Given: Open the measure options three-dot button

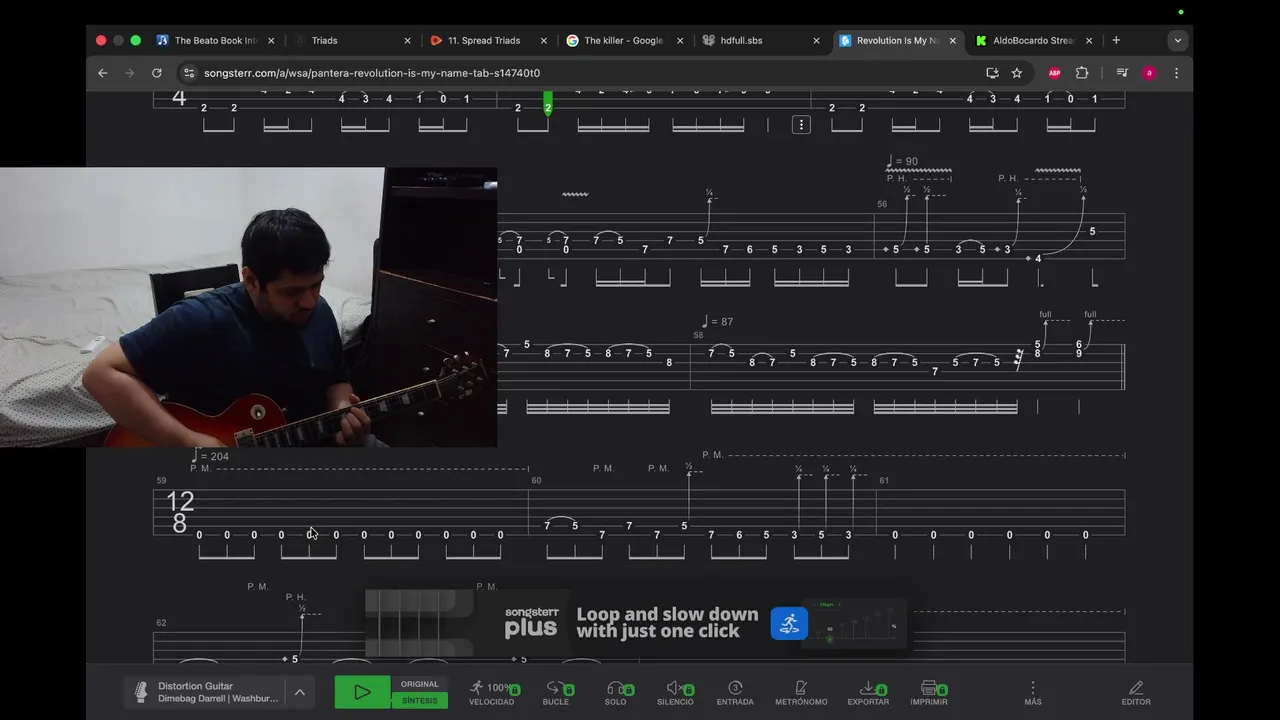Looking at the screenshot, I should (801, 125).
